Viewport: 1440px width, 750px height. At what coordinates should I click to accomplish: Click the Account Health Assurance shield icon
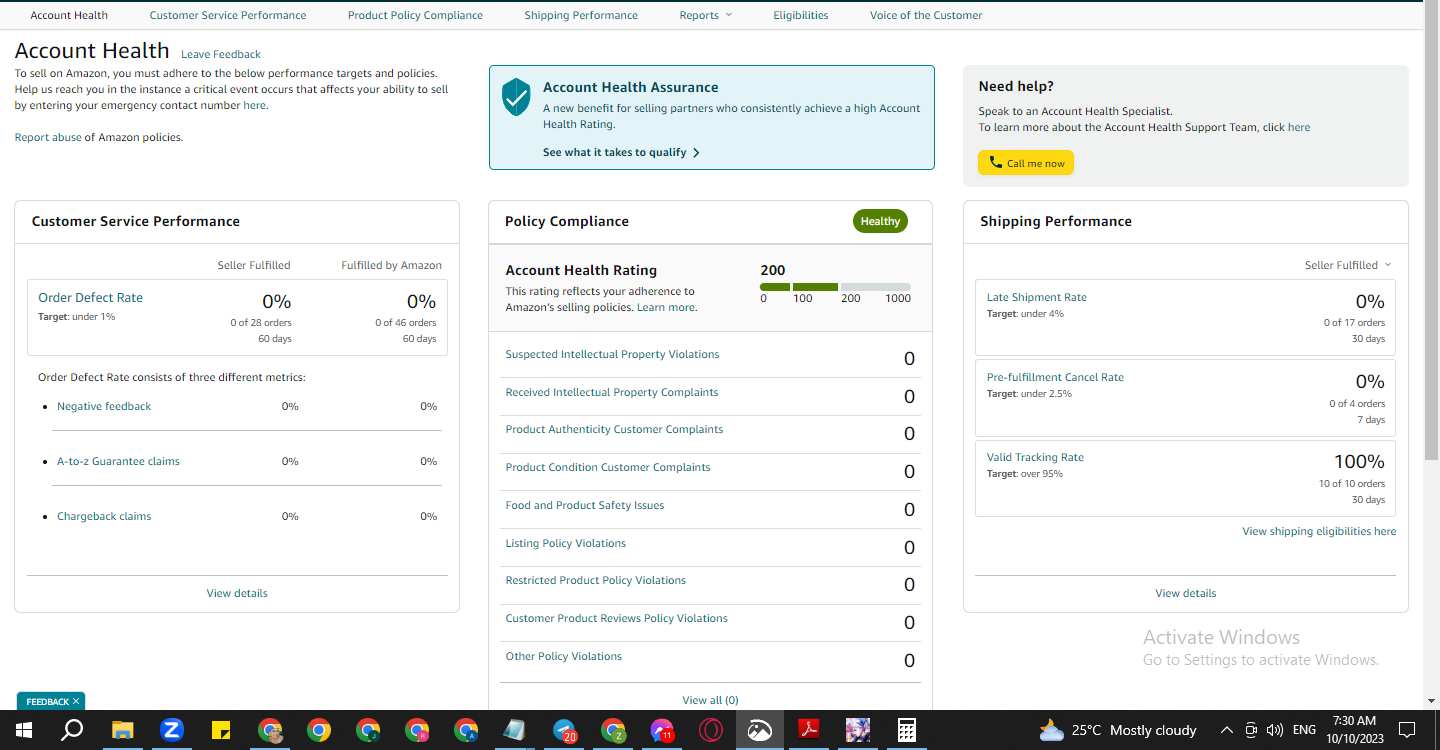click(516, 96)
